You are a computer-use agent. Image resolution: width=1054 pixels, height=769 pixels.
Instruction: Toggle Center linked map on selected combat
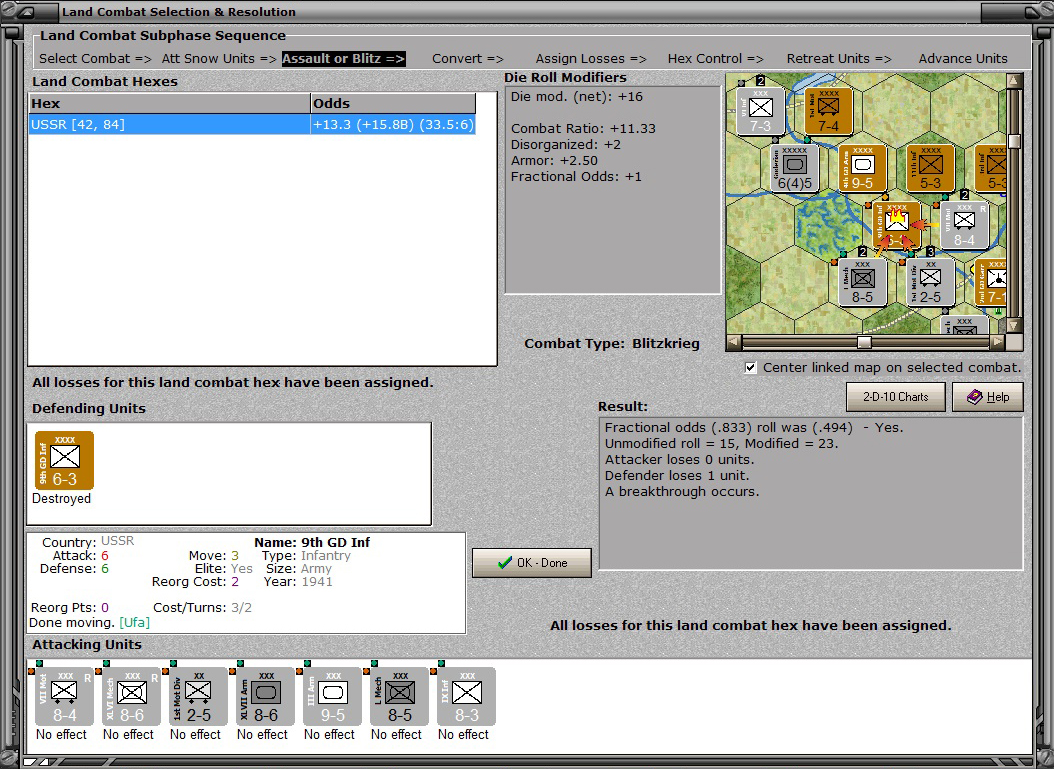tap(751, 368)
